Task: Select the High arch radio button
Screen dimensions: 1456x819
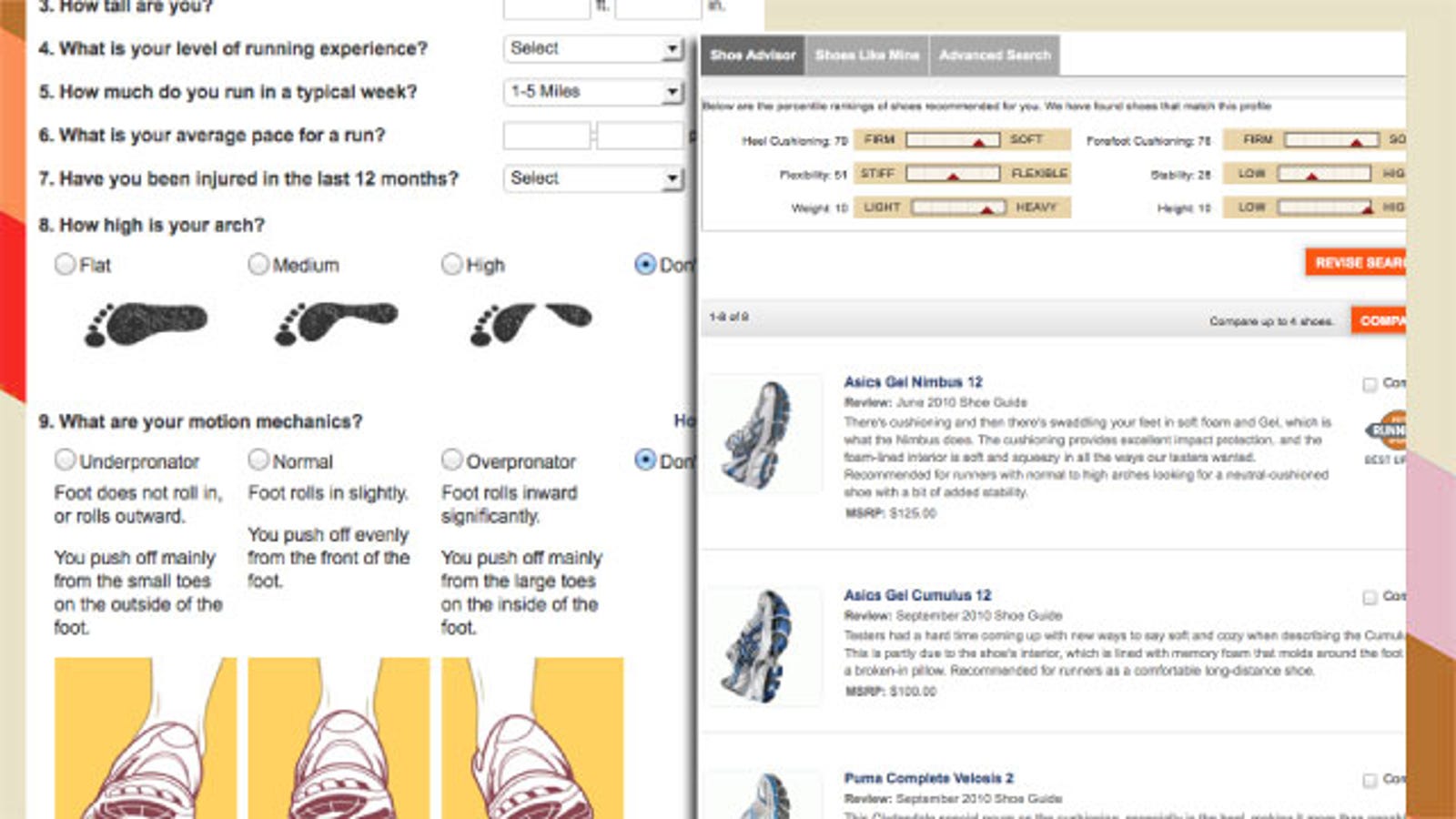Action: pos(451,264)
